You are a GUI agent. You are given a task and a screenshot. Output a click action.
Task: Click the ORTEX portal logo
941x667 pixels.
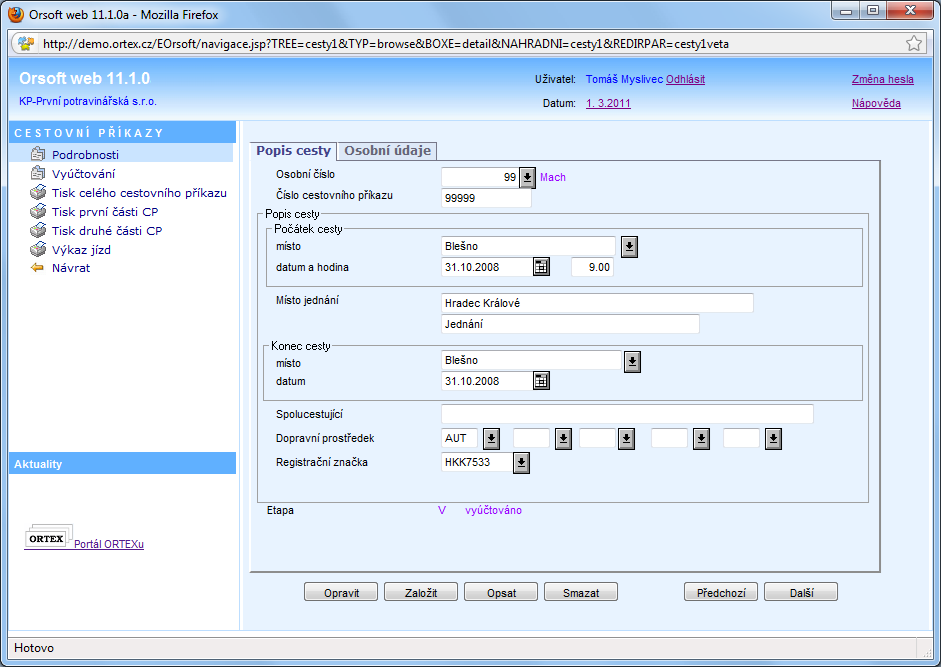point(46,539)
